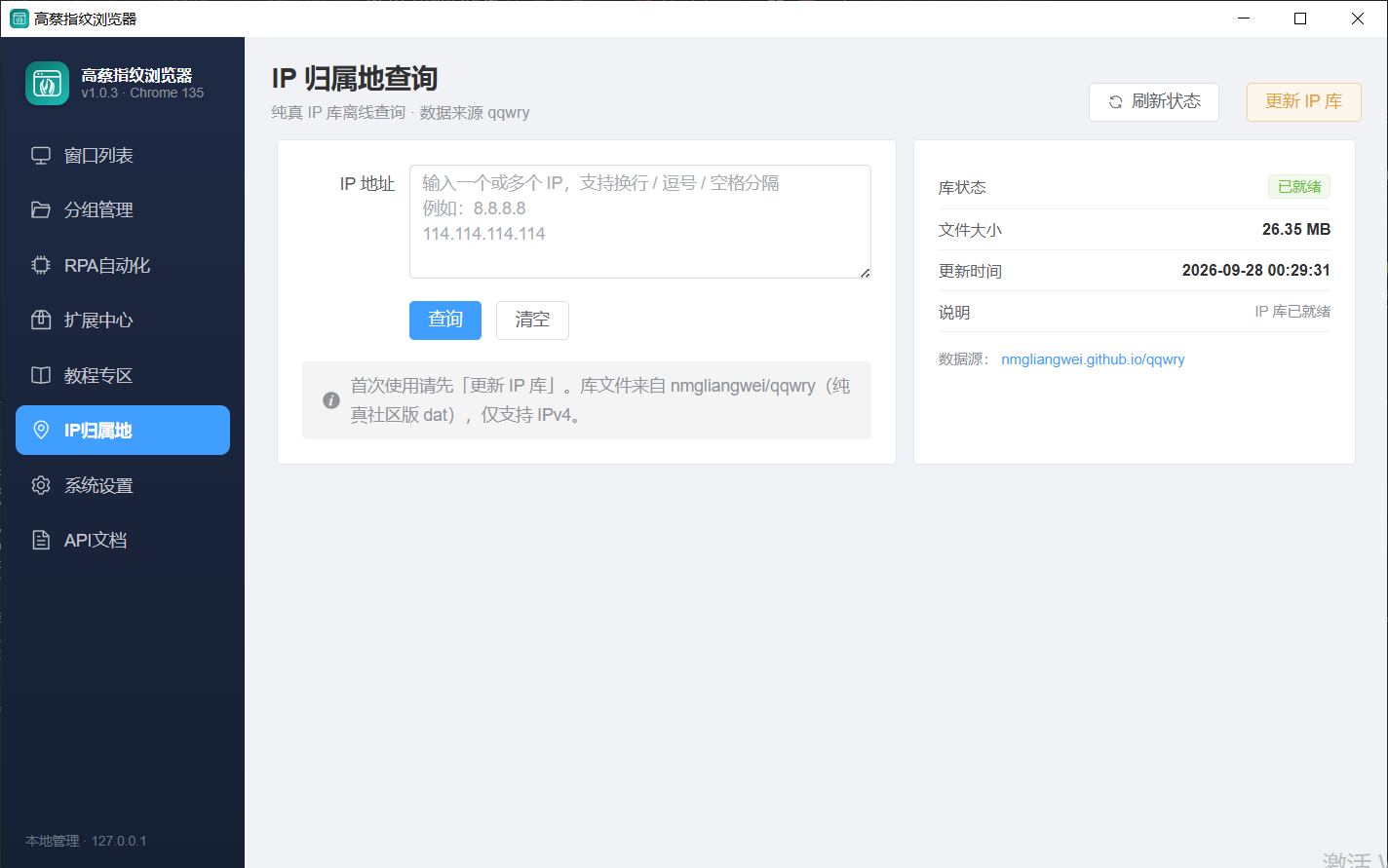Click the text area resize handle
Viewport: 1388px width, 868px height.
[865, 272]
